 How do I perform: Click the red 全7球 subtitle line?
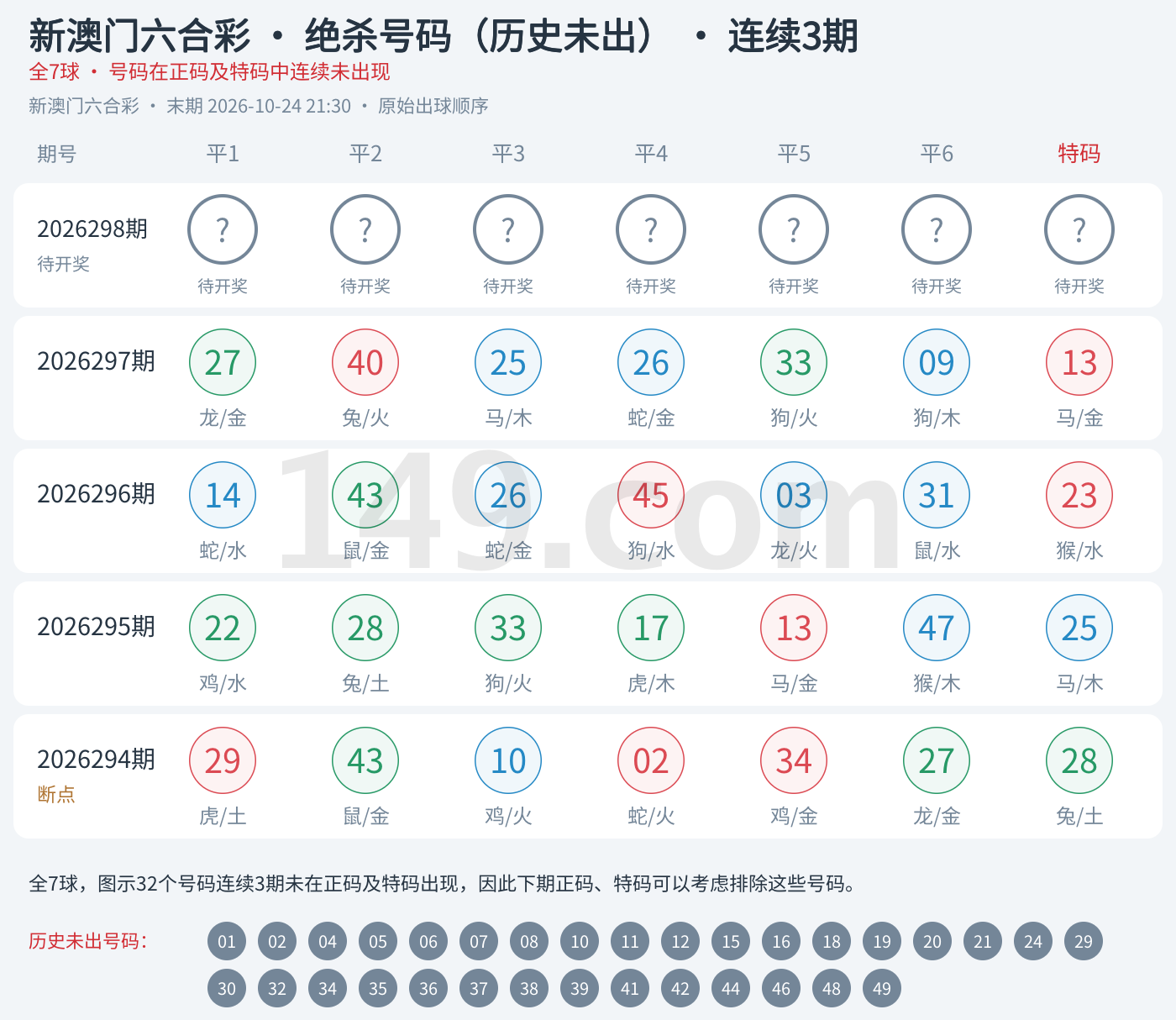209,72
